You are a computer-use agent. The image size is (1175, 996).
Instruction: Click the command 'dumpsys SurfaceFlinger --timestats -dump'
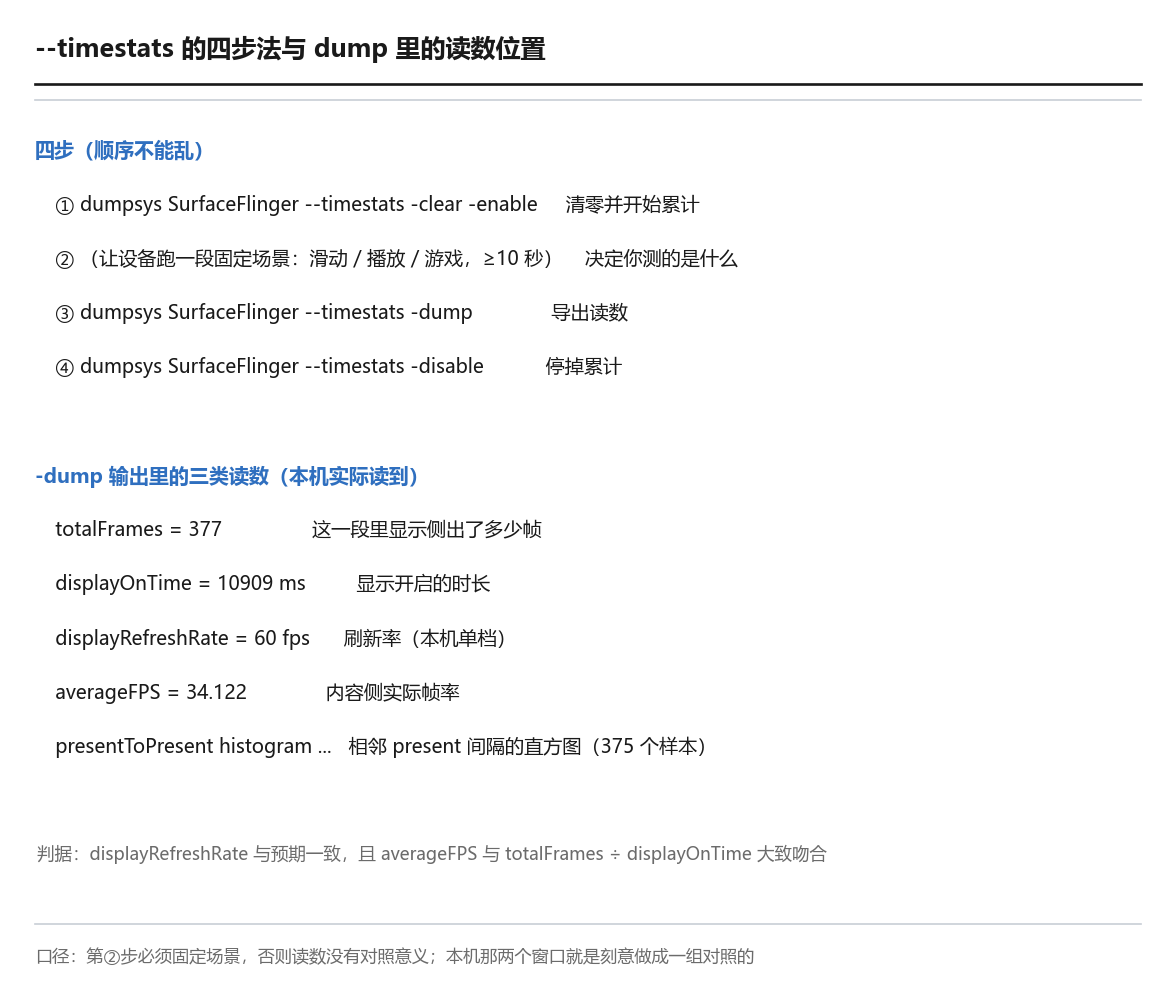point(277,313)
